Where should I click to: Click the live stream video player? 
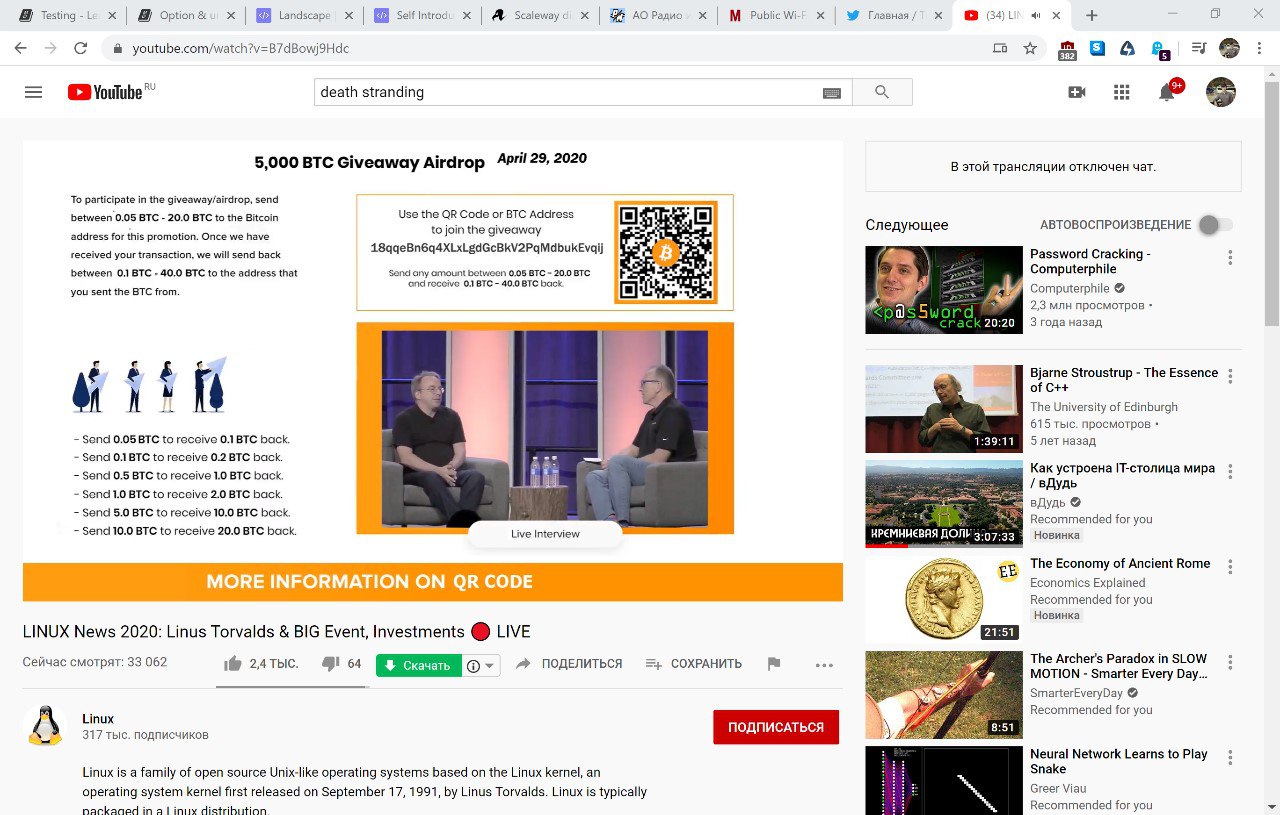433,371
